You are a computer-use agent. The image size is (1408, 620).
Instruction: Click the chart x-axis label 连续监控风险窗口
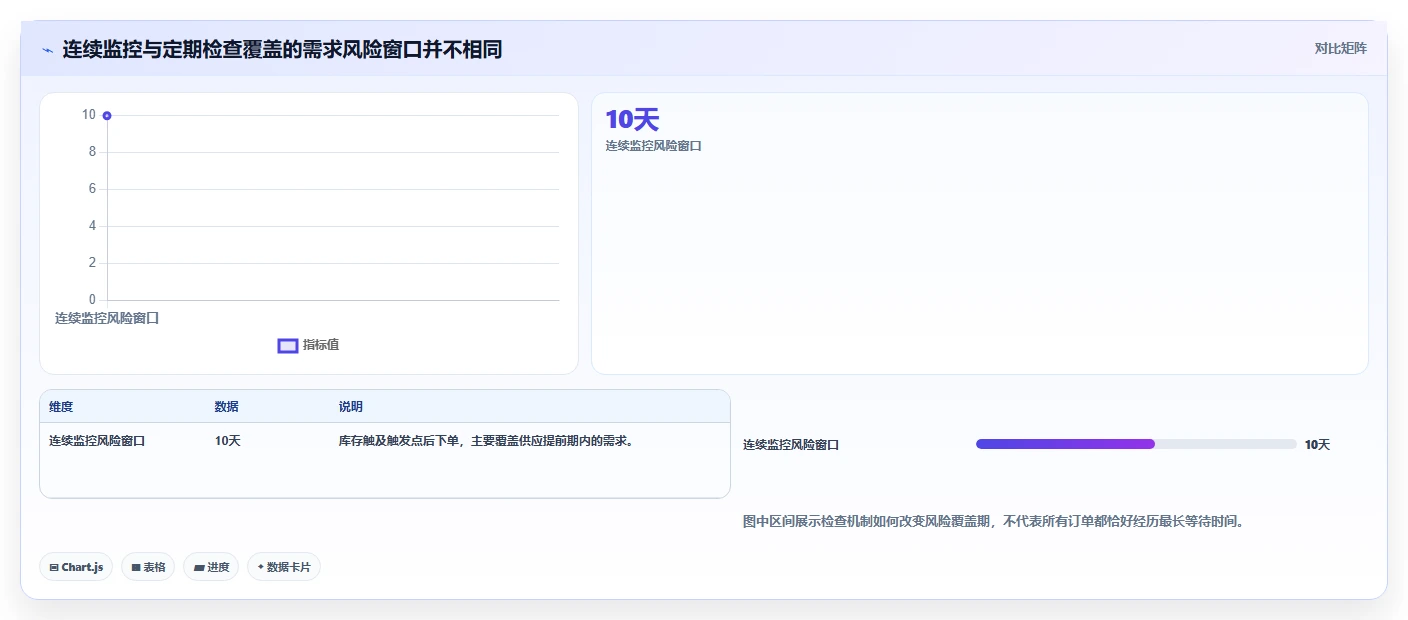107,318
